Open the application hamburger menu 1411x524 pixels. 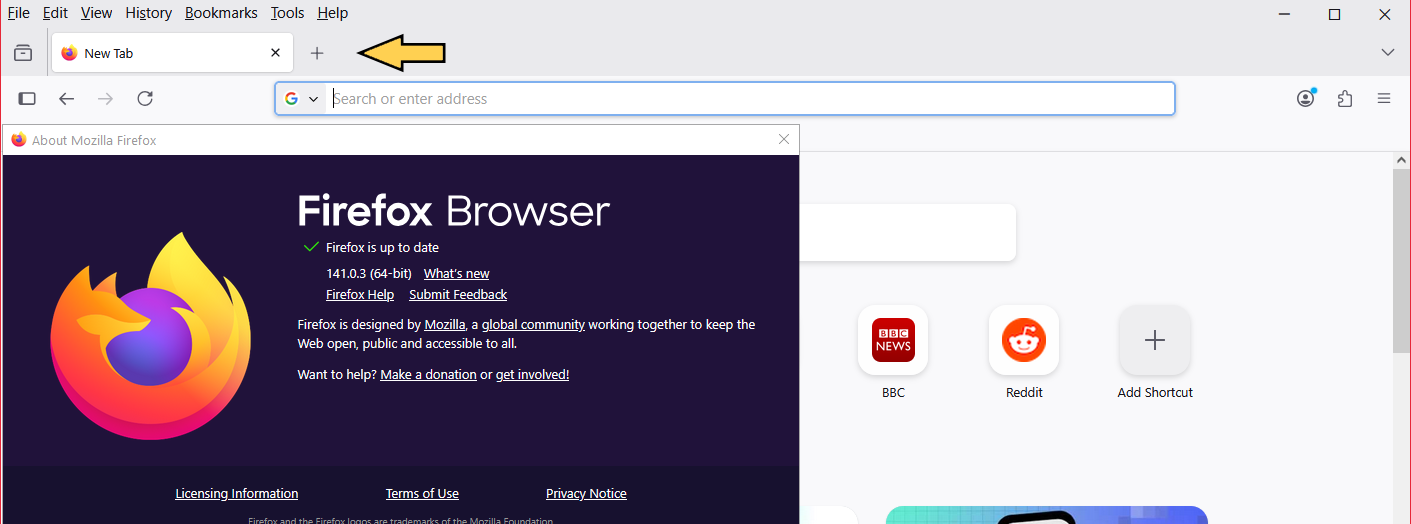(1384, 98)
